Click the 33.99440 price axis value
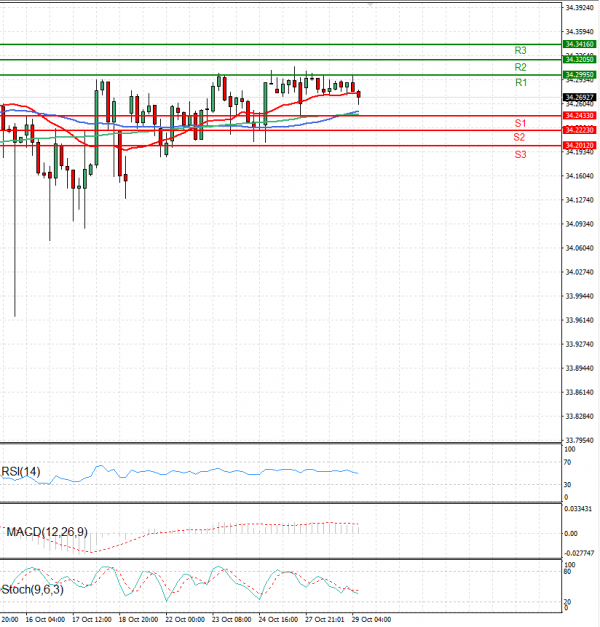The width and height of the screenshot is (600, 627). pyautogui.click(x=580, y=296)
